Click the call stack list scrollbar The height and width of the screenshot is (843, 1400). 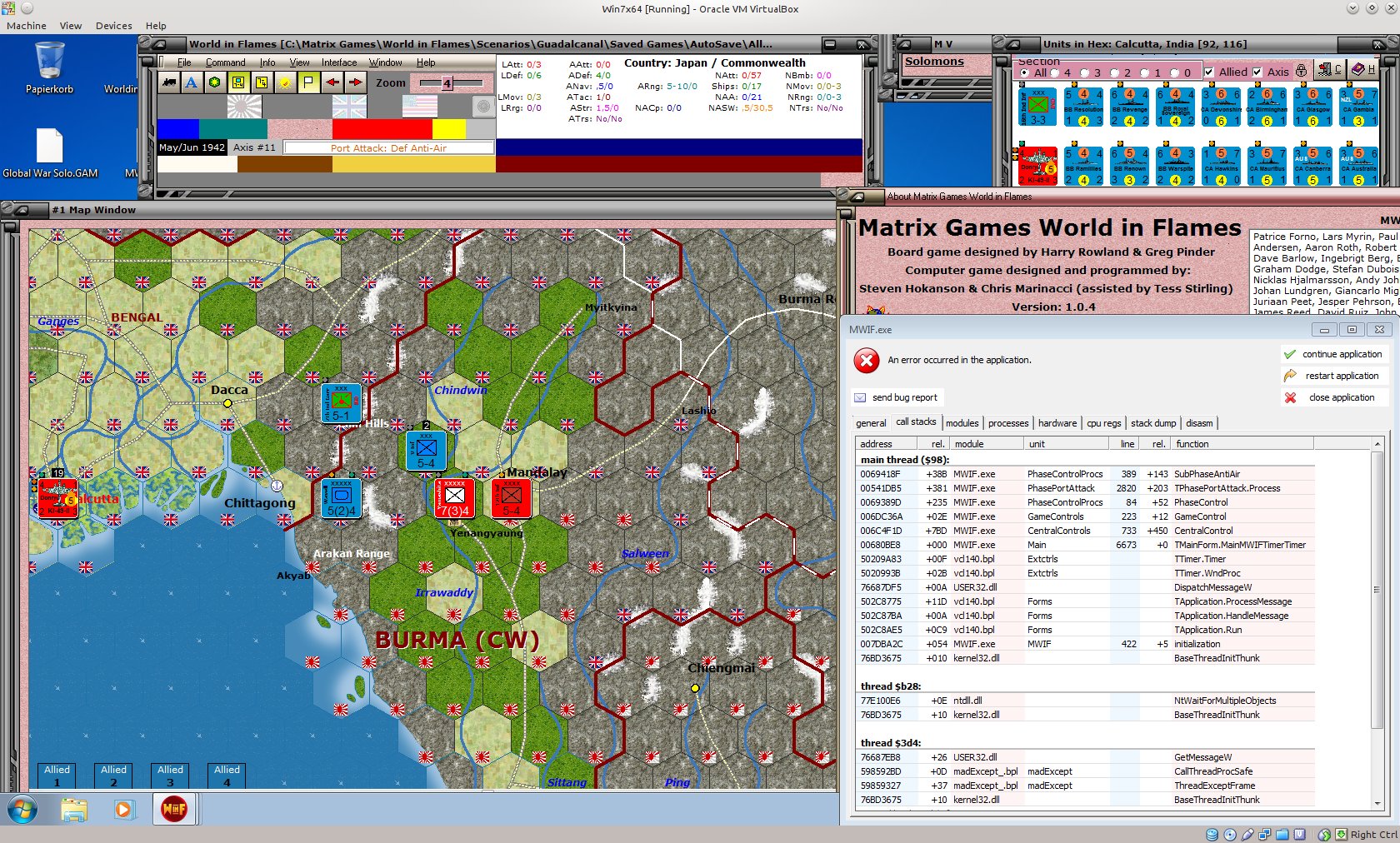pos(1377,622)
